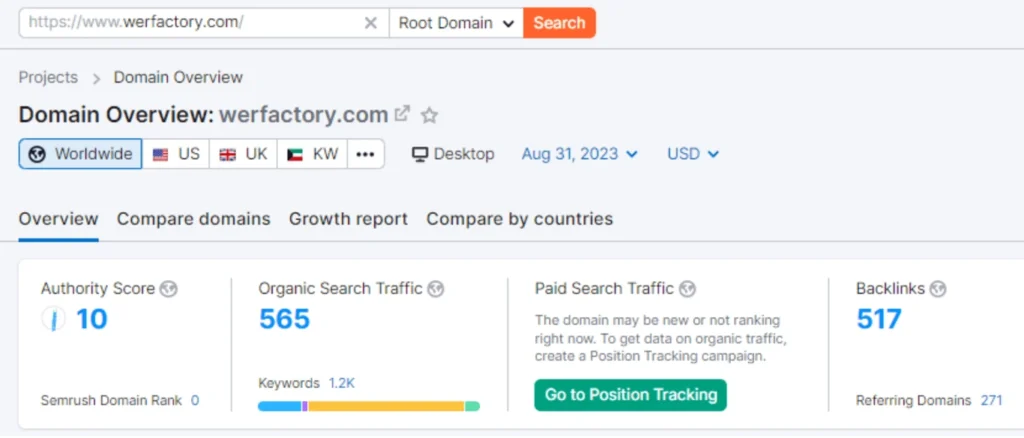
Task: Click the Desktop monitor icon
Action: tap(420, 154)
